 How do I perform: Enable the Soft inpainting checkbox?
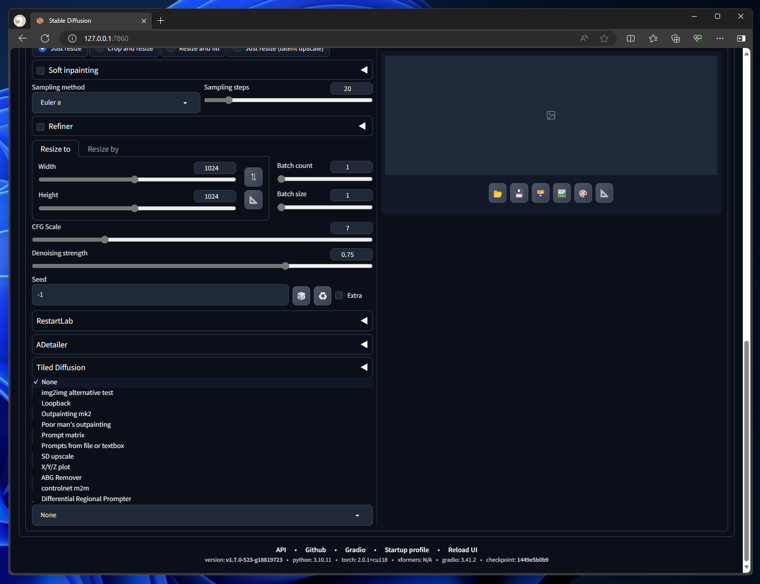point(41,70)
